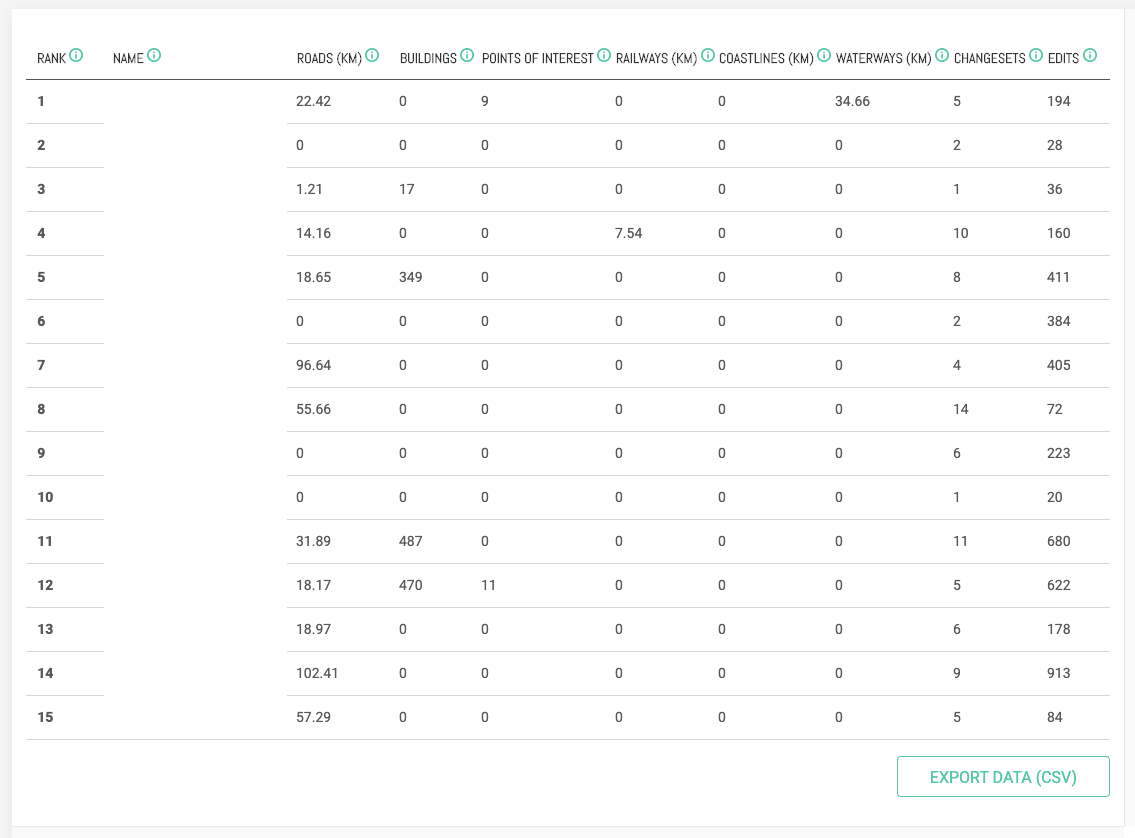This screenshot has width=1135, height=838.
Task: Click the CHANGESETS column header to sort
Action: click(x=990, y=57)
